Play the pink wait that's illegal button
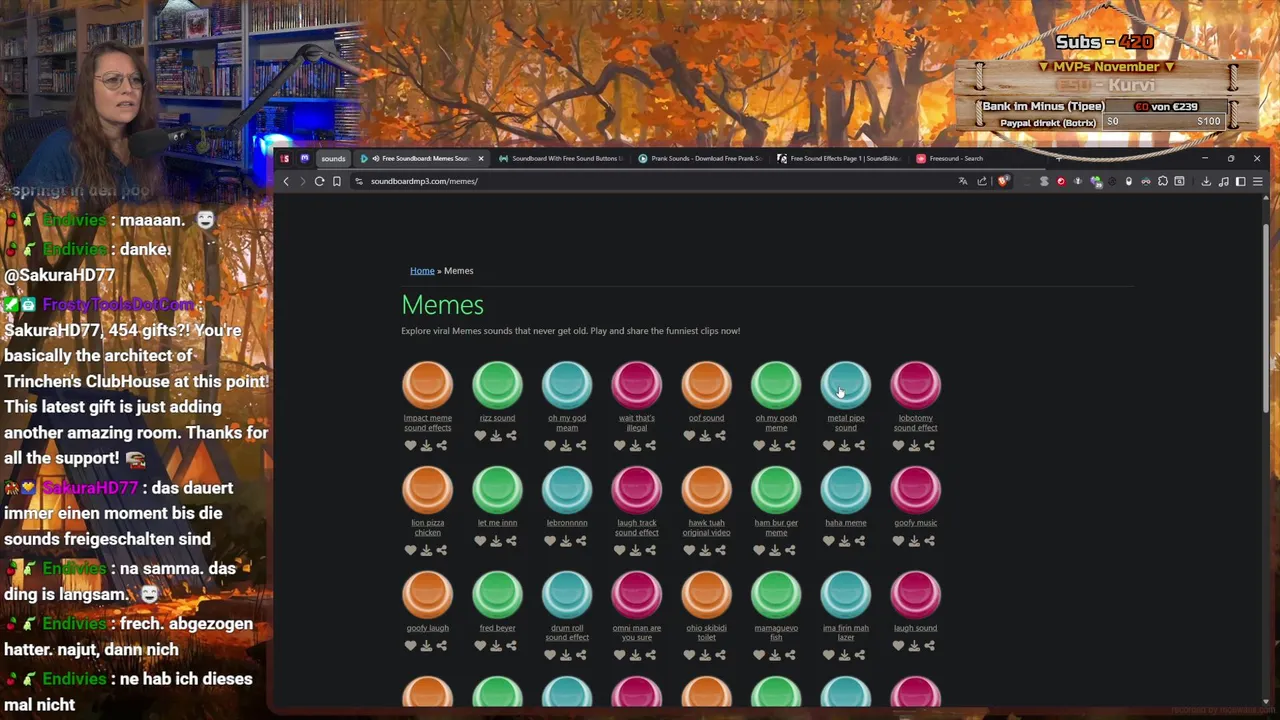This screenshot has height=720, width=1280. click(x=637, y=385)
